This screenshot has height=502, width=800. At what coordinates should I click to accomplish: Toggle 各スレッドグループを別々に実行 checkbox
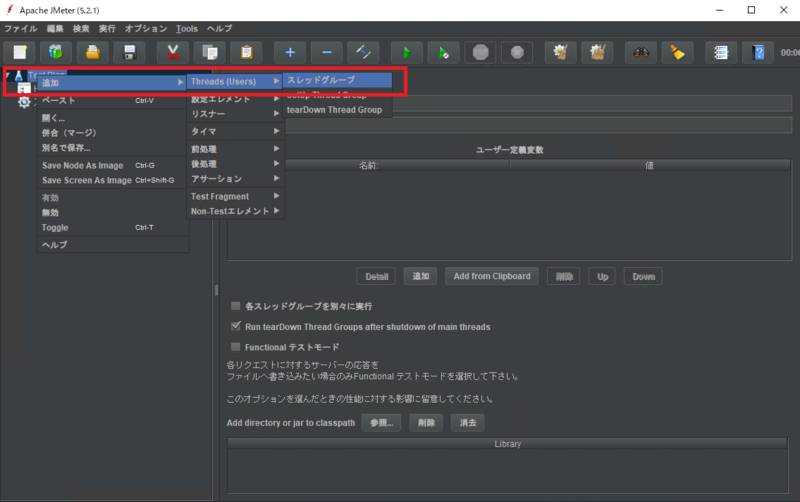pyautogui.click(x=235, y=306)
